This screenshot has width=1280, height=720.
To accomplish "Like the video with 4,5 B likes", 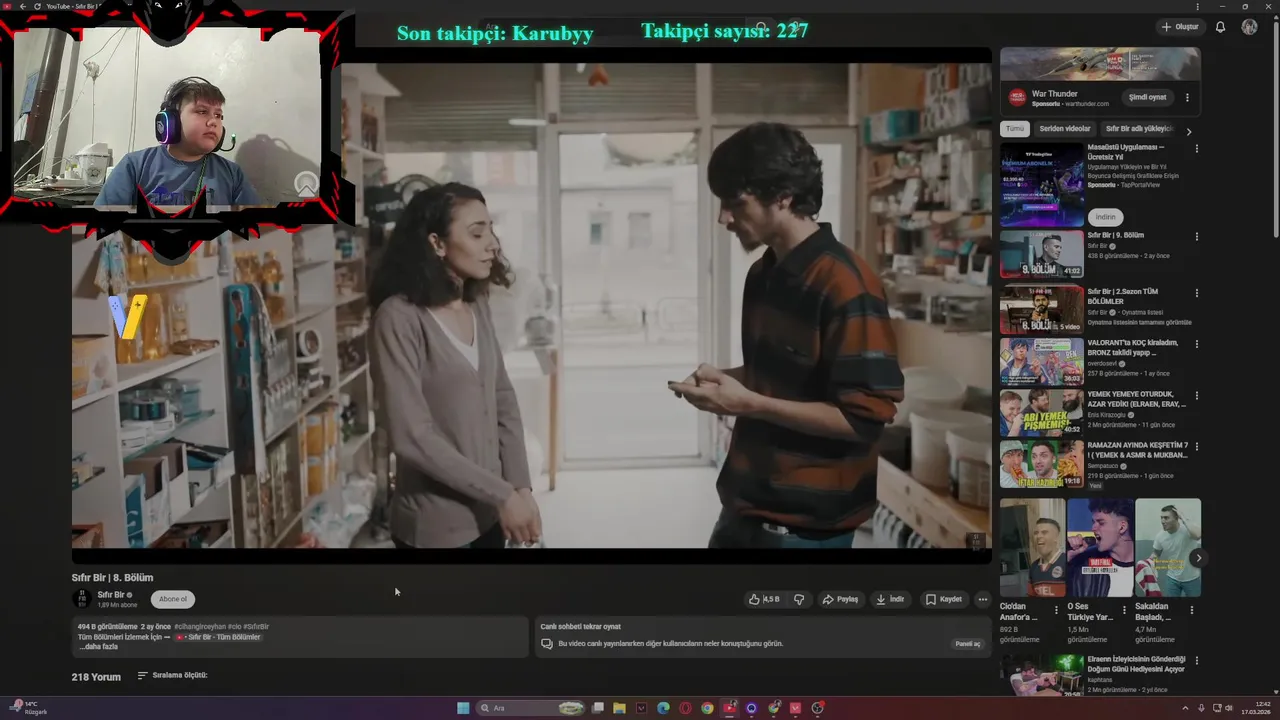I will [764, 599].
